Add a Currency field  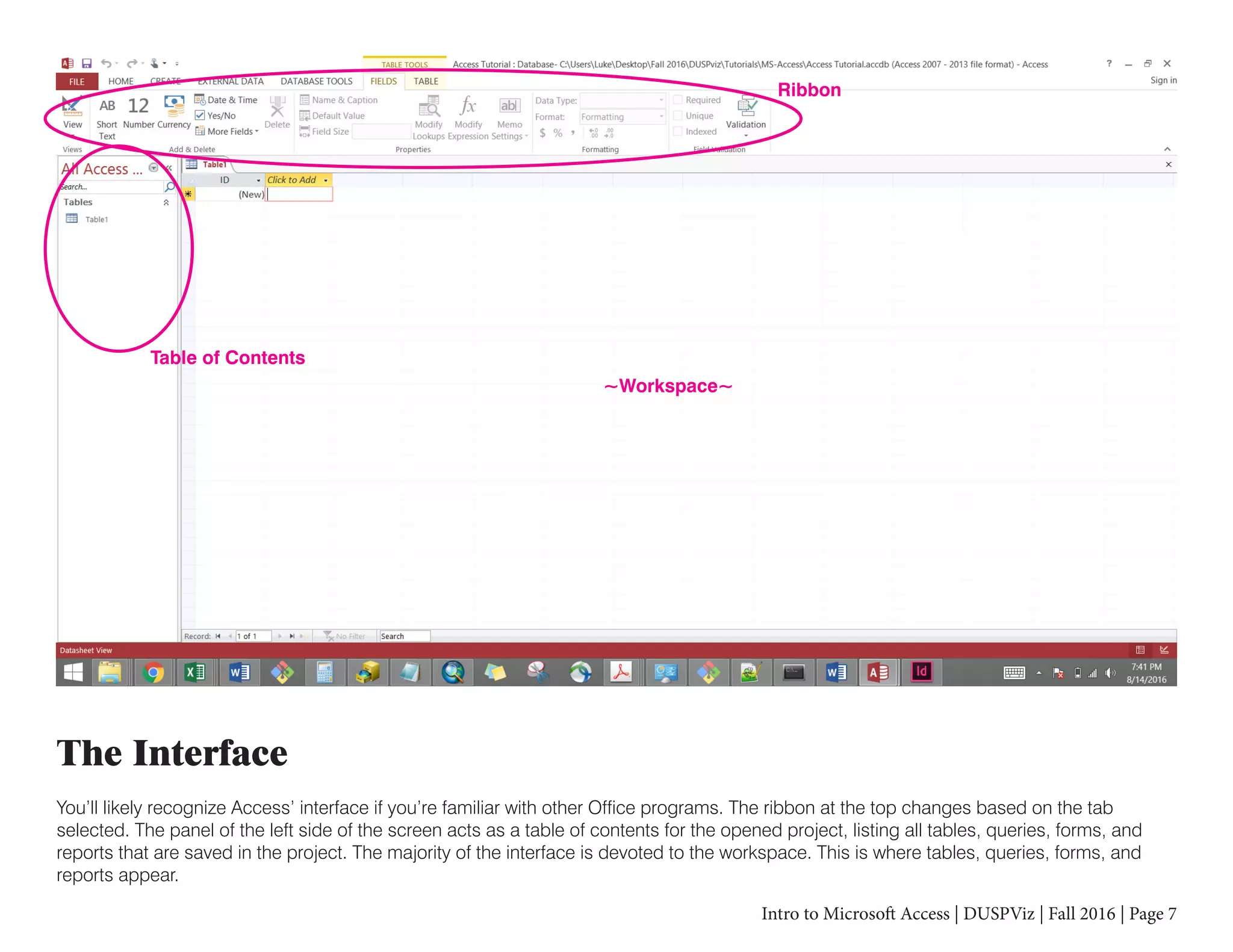(174, 113)
